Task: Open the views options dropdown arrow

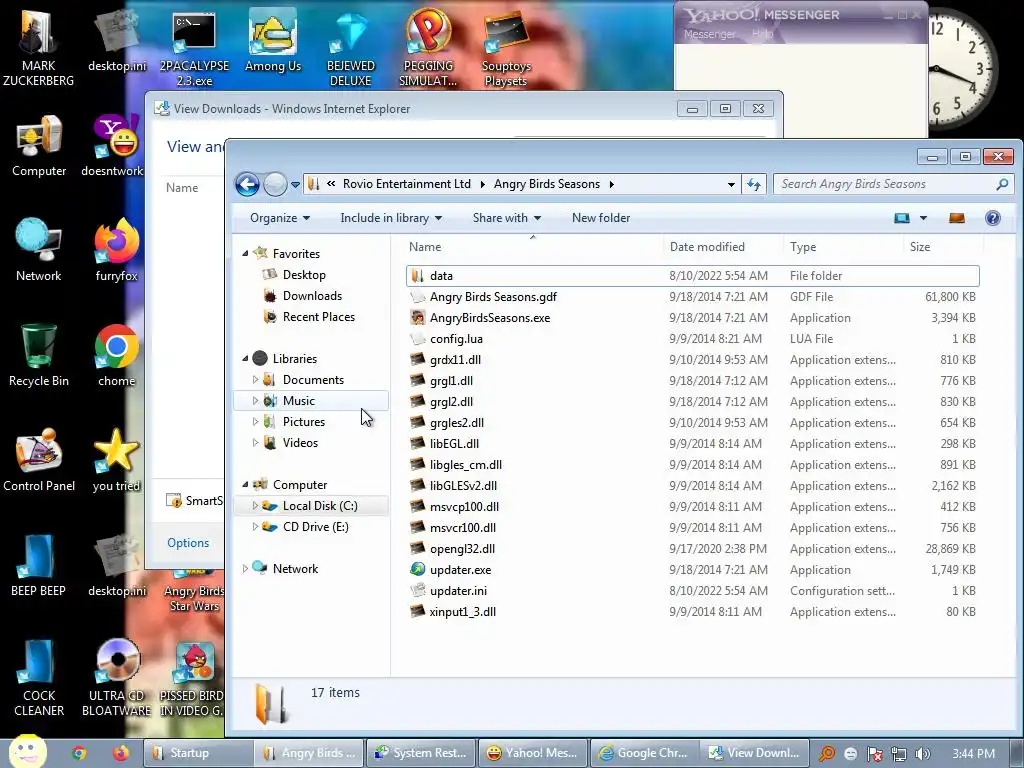Action: click(x=923, y=218)
